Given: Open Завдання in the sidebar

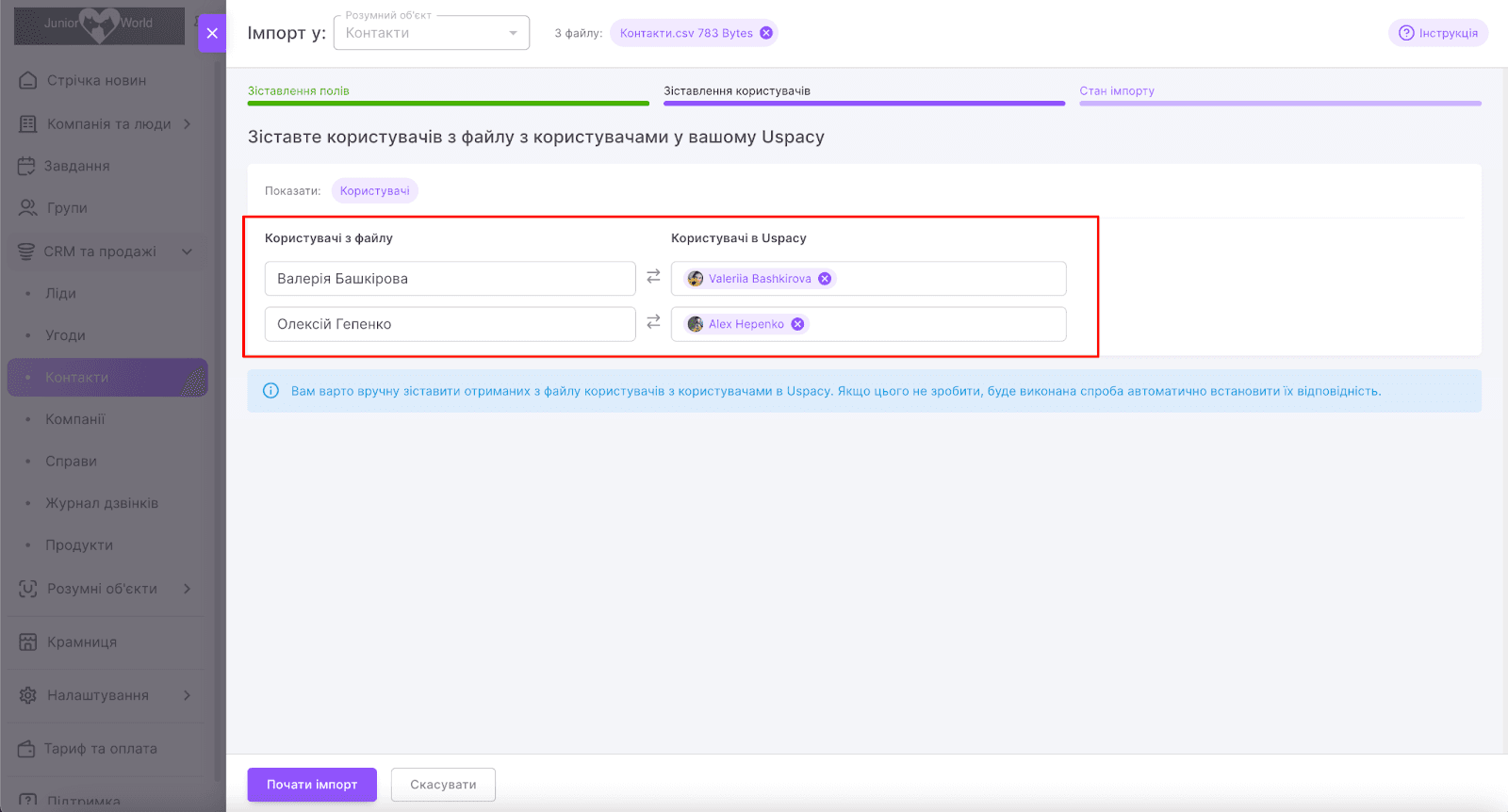Looking at the screenshot, I should coord(77,166).
